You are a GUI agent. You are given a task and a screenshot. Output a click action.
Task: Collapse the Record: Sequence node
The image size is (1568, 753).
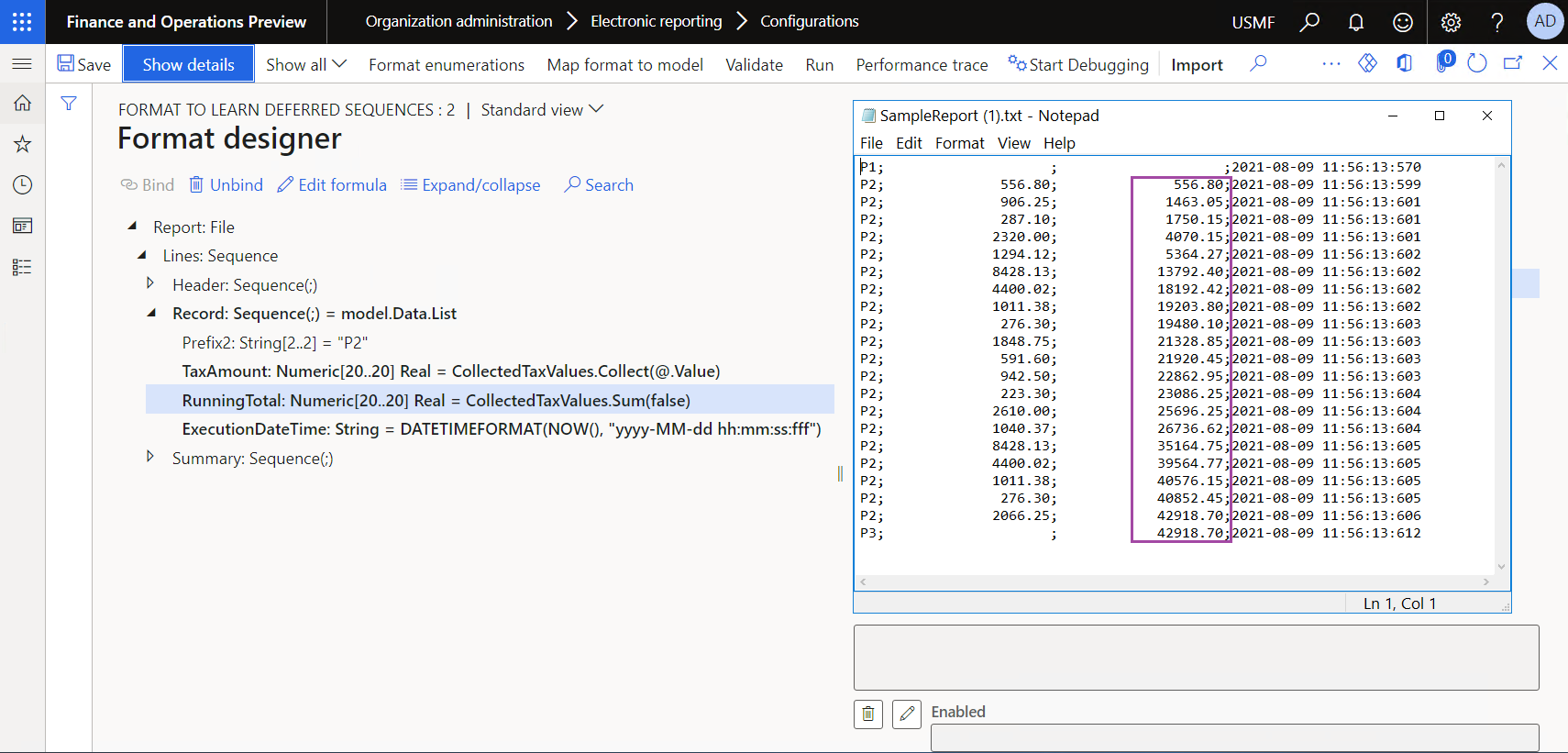(x=151, y=314)
